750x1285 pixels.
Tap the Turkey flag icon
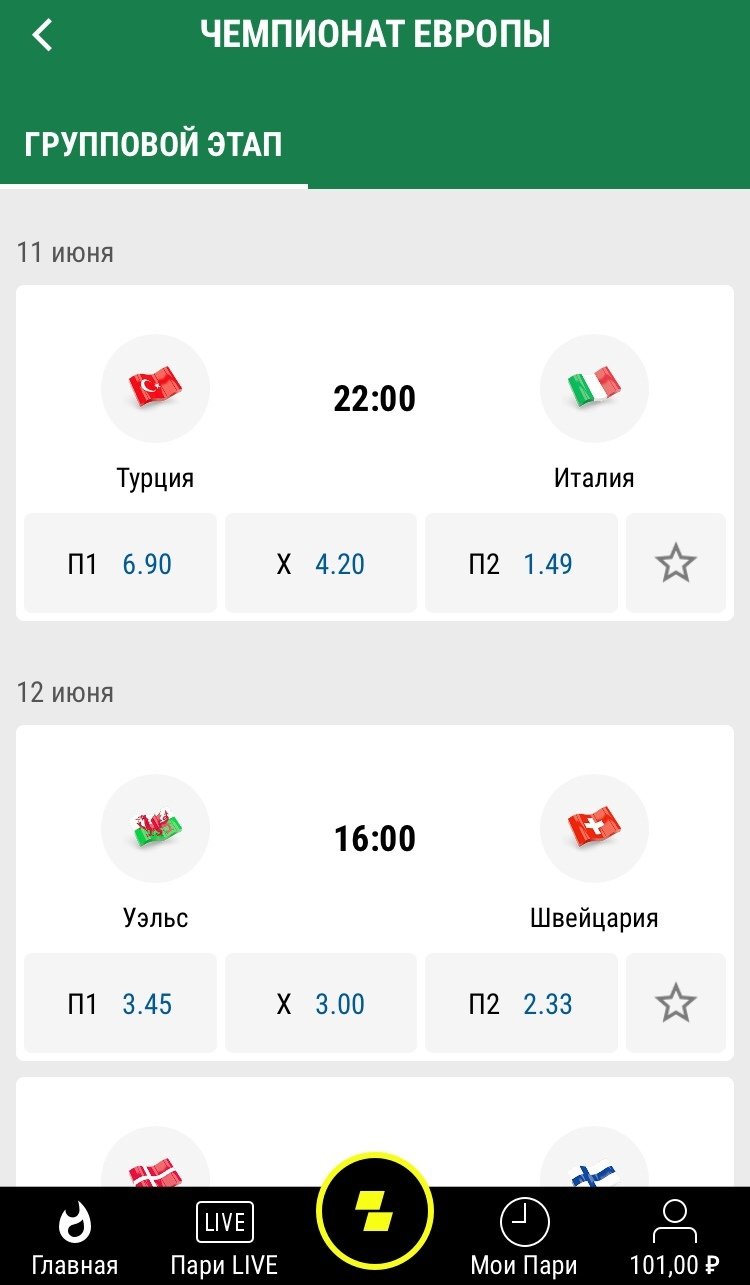pos(155,388)
